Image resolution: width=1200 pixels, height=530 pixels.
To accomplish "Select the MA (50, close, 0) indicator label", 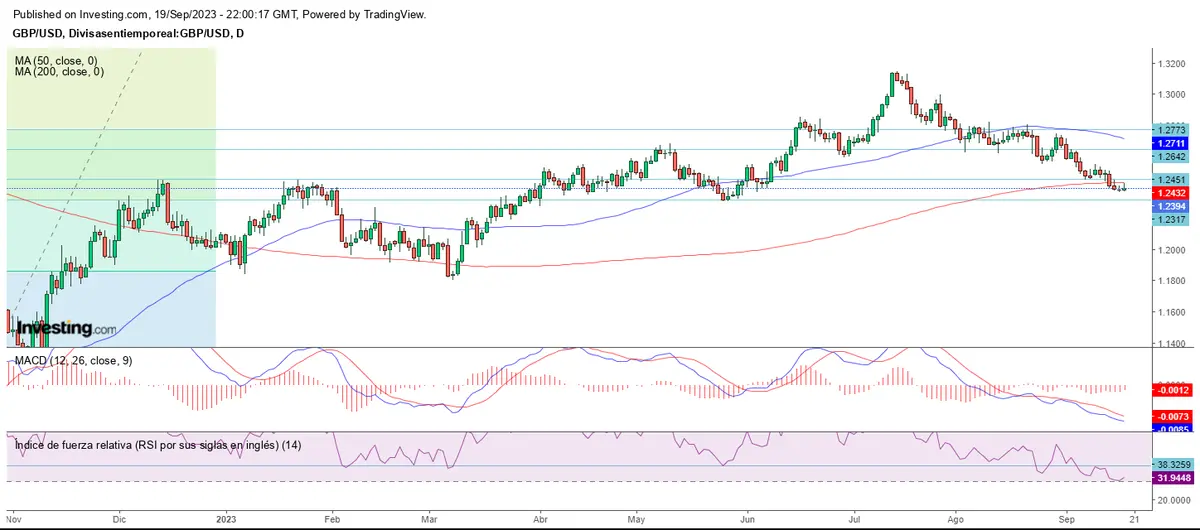I will click(x=59, y=60).
